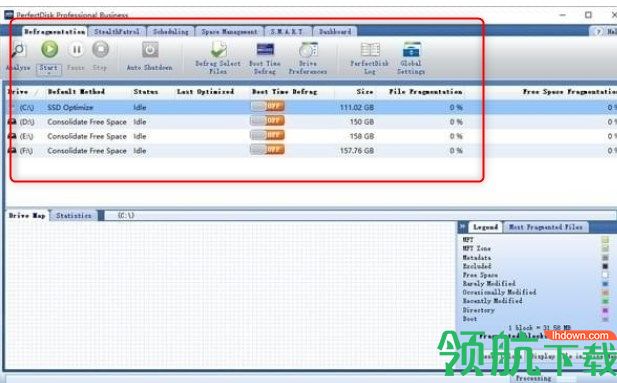Click the Pause toolbar icon
The width and height of the screenshot is (617, 383).
(76, 50)
